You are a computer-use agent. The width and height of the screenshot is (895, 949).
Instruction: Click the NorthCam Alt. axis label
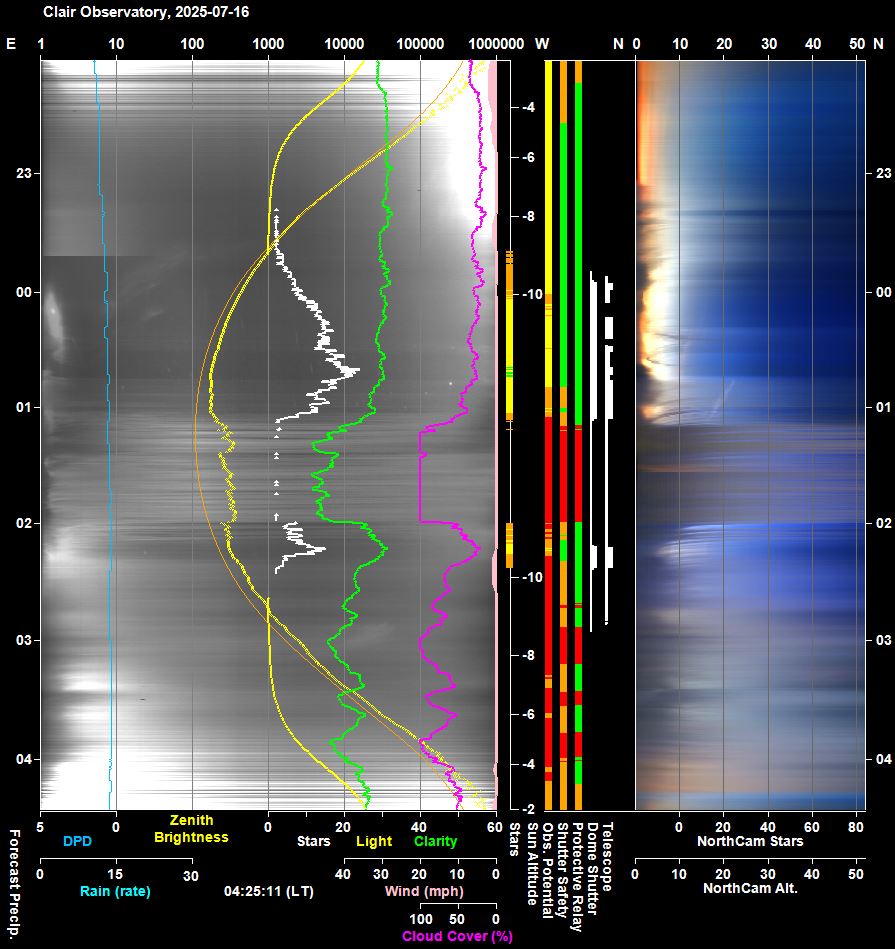point(750,887)
